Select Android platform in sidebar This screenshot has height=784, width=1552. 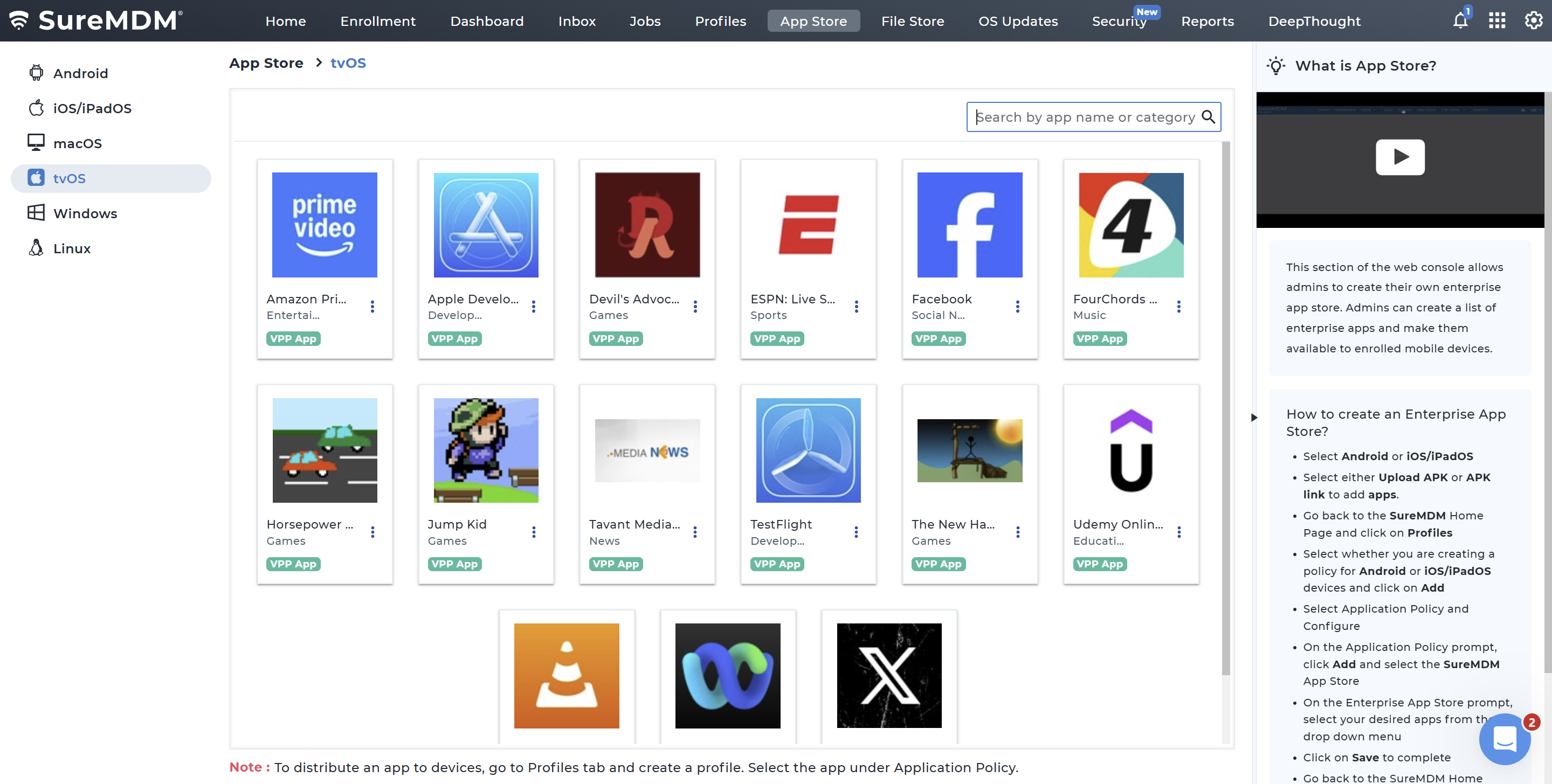point(111,73)
